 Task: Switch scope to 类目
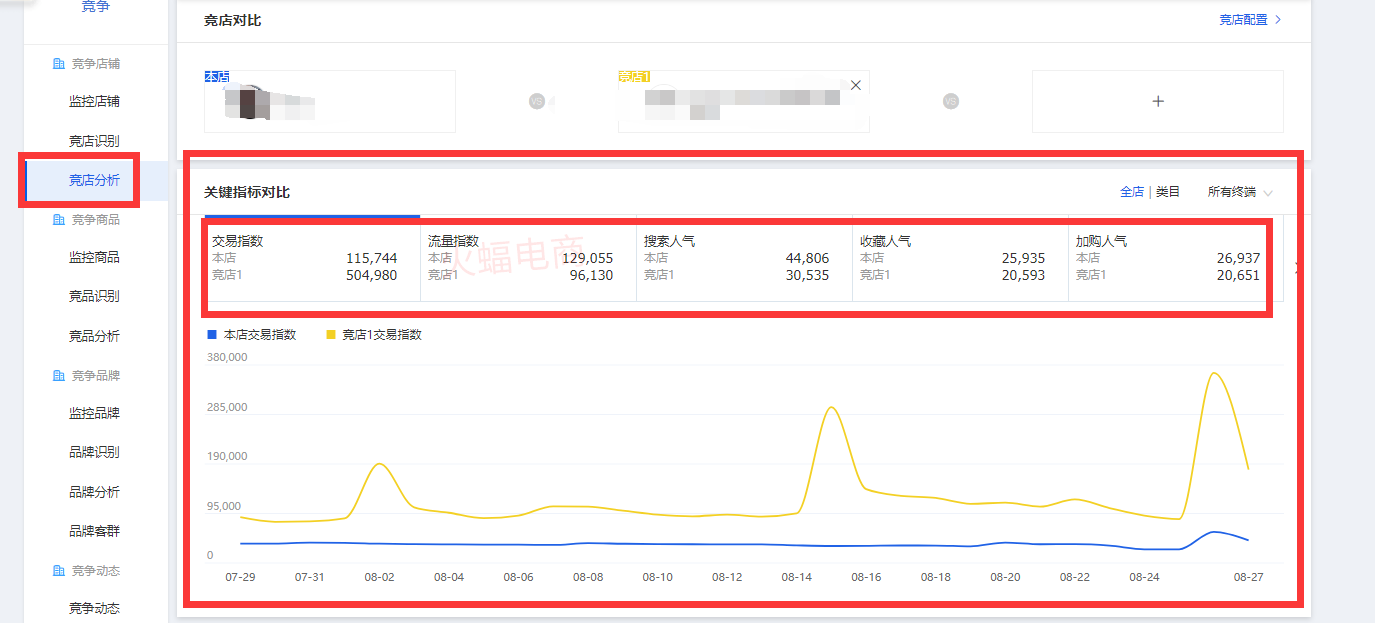[1168, 192]
